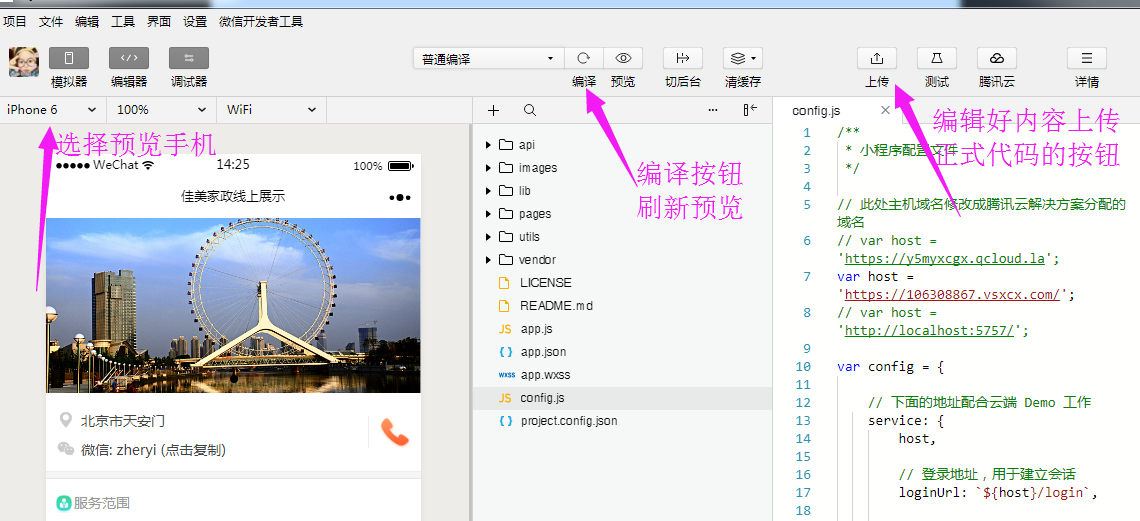1140x521 pixels.
Task: Click the preview (预览) eye icon
Action: pos(623,59)
